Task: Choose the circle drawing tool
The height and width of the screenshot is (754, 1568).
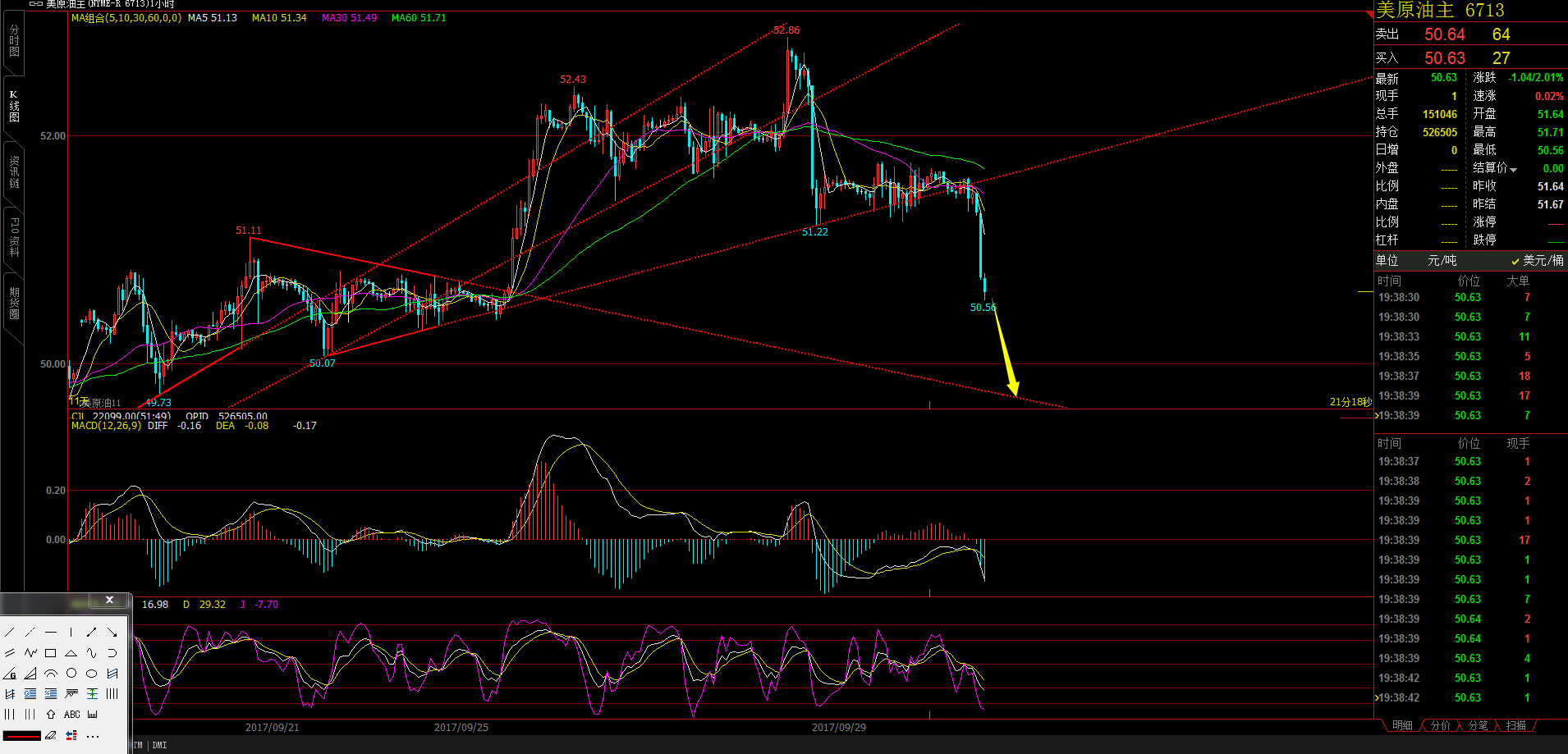Action: pyautogui.click(x=71, y=674)
